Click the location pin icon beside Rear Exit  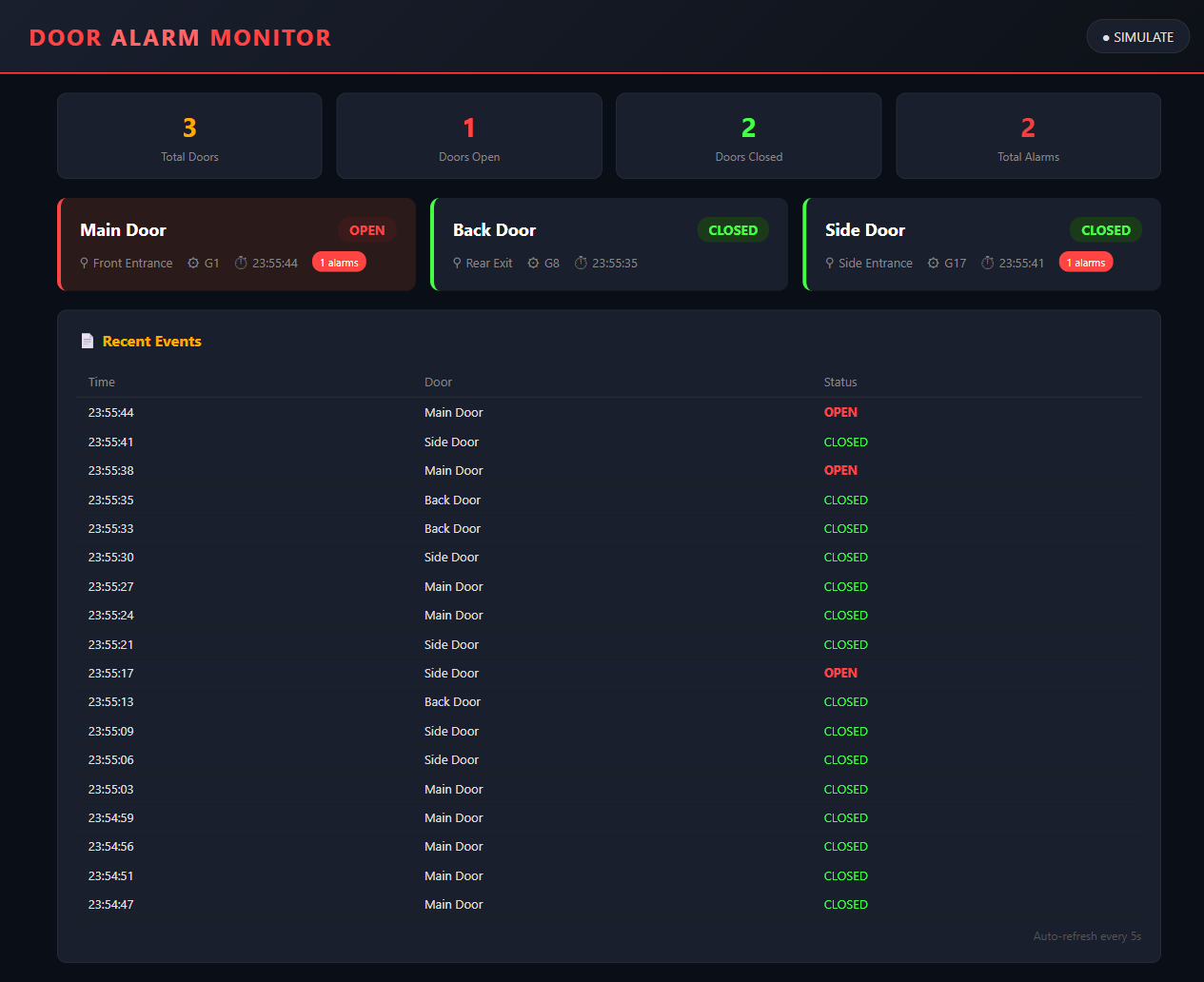(457, 263)
